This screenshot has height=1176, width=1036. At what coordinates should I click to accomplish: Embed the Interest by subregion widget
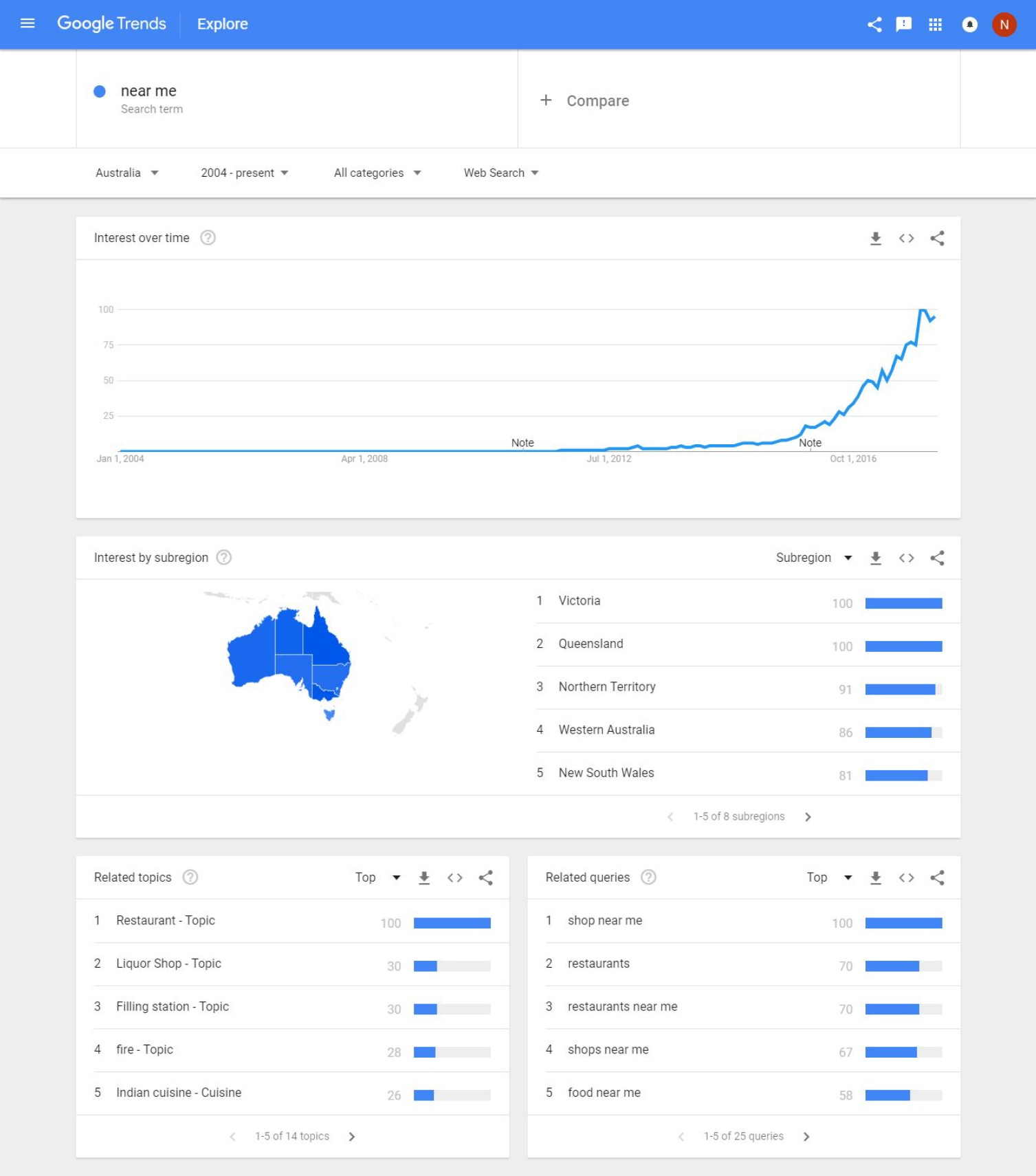click(906, 558)
